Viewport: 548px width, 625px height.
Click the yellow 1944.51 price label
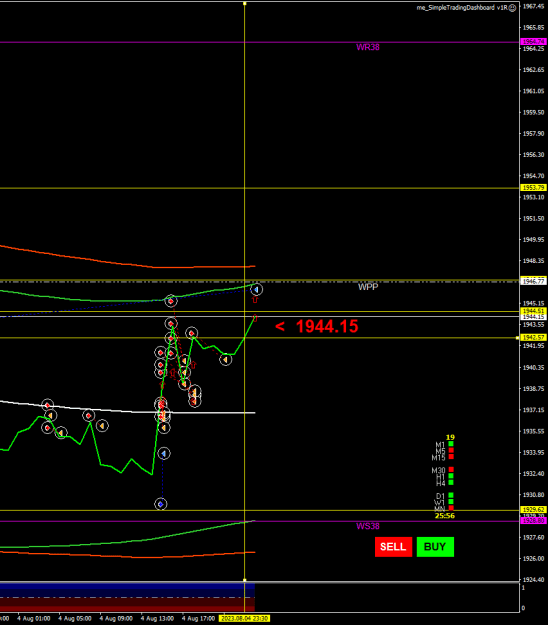pos(533,311)
